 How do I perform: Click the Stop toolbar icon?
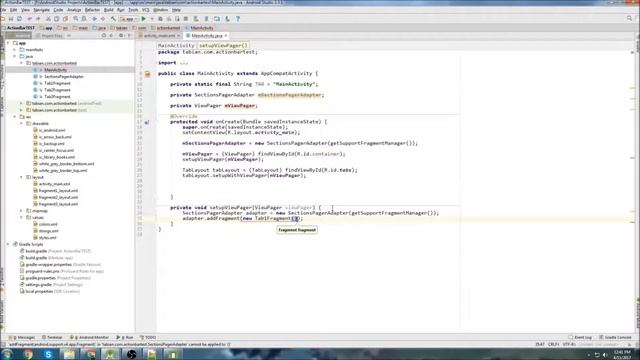tap(186, 19)
